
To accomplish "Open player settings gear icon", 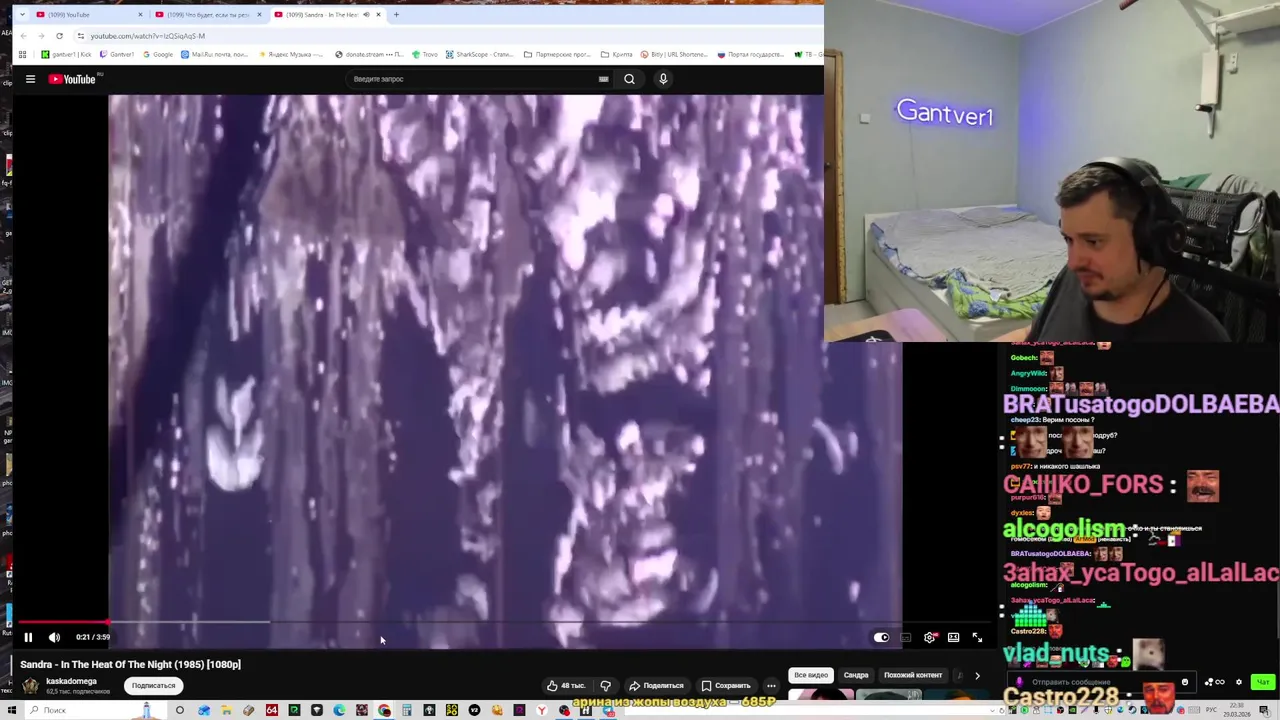I will 929,637.
